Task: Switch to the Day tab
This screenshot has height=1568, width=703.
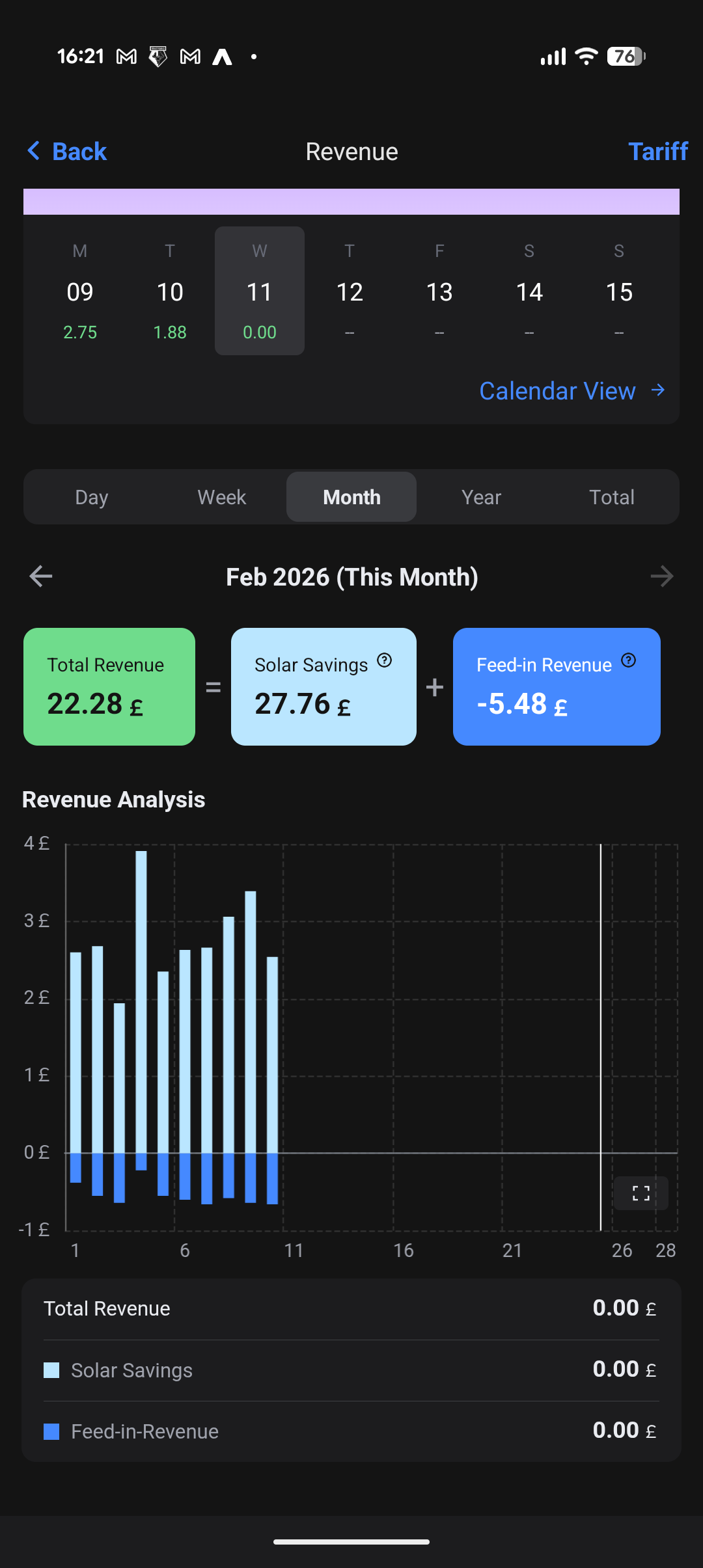Action: pos(91,497)
